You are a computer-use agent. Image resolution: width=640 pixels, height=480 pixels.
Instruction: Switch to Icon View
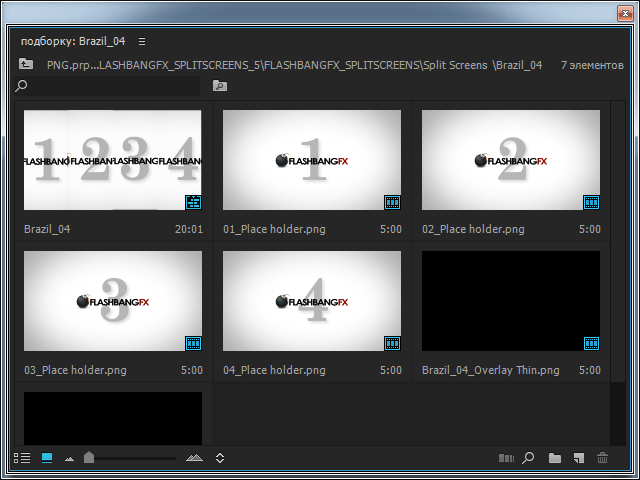(47, 458)
